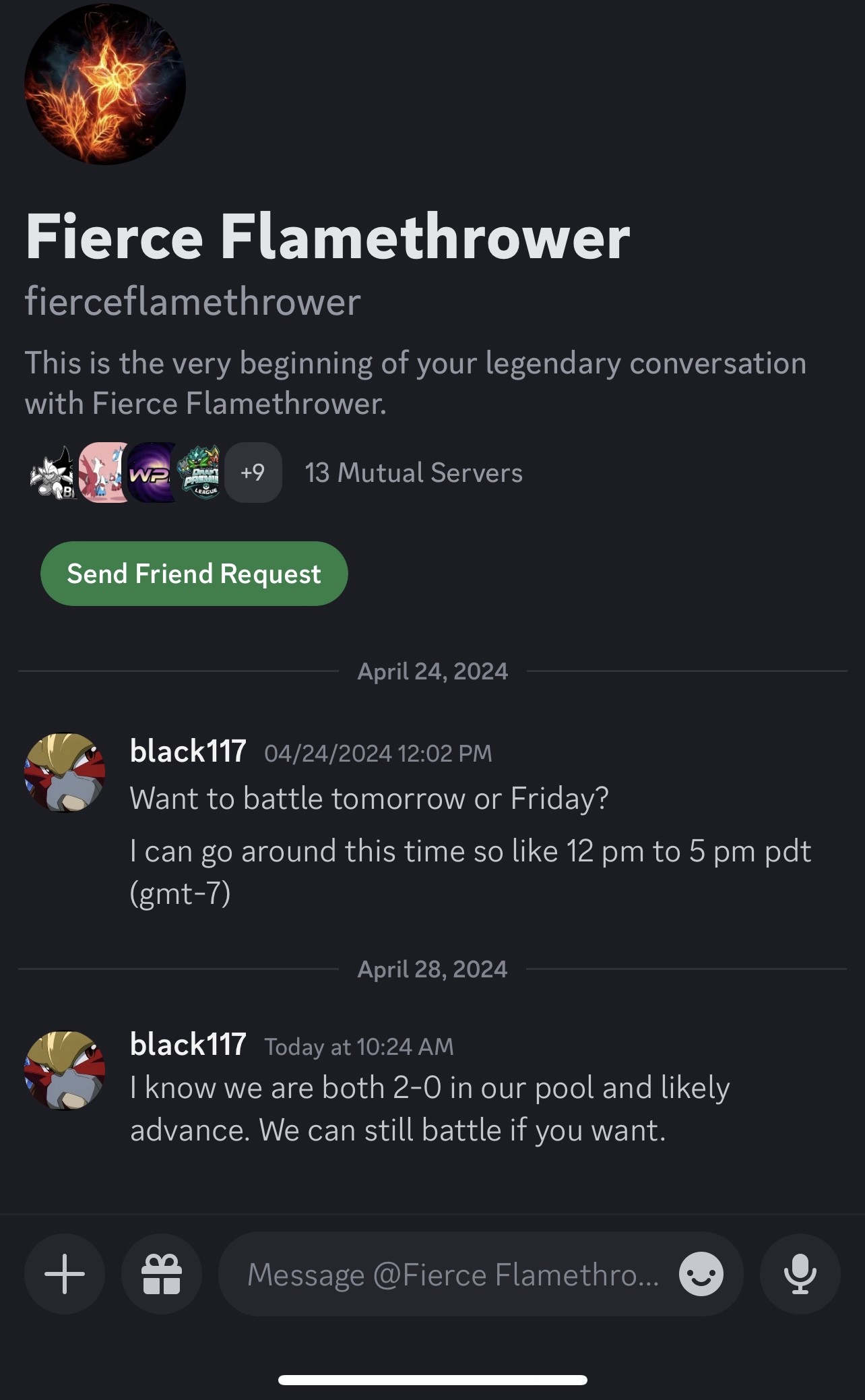Image resolution: width=865 pixels, height=1400 pixels.
Task: Open the first black-and-white mutual server icon
Action: tap(53, 473)
